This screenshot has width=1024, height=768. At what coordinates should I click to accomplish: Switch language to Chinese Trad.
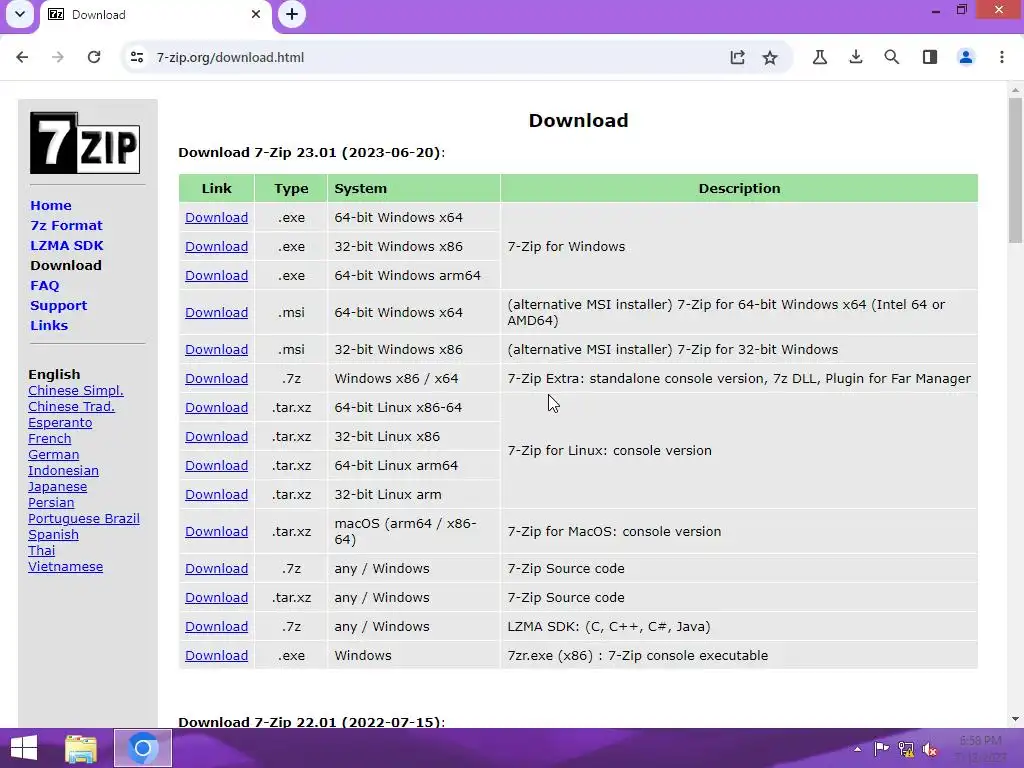click(x=71, y=406)
